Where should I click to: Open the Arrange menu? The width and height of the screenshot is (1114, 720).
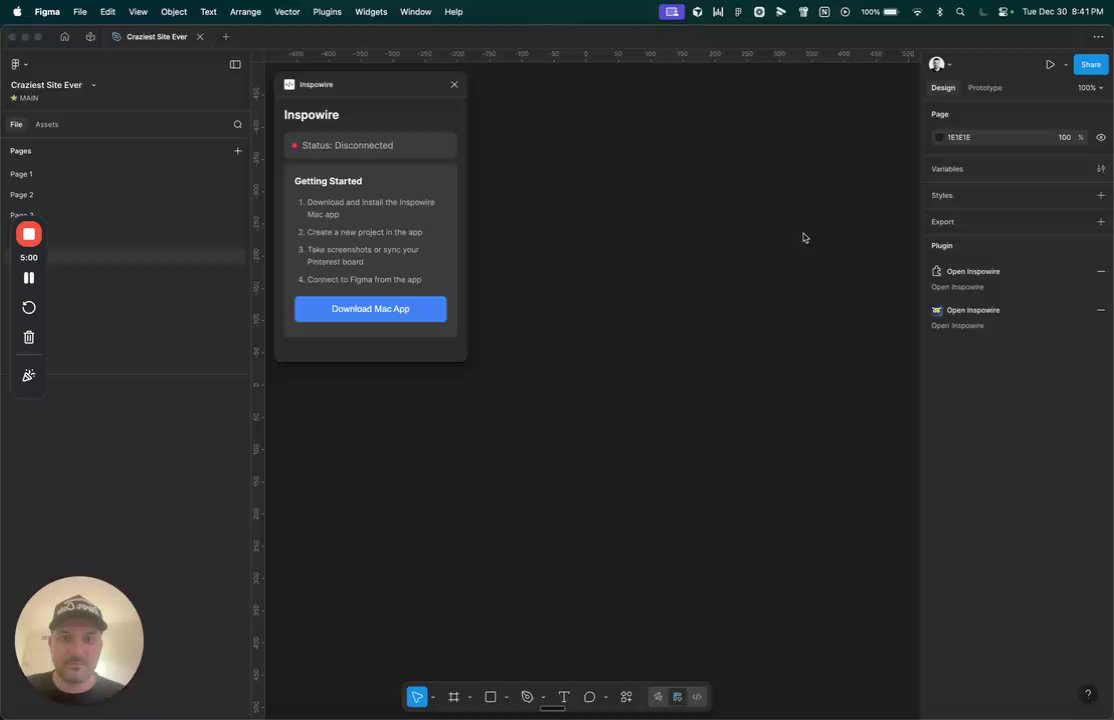245,12
